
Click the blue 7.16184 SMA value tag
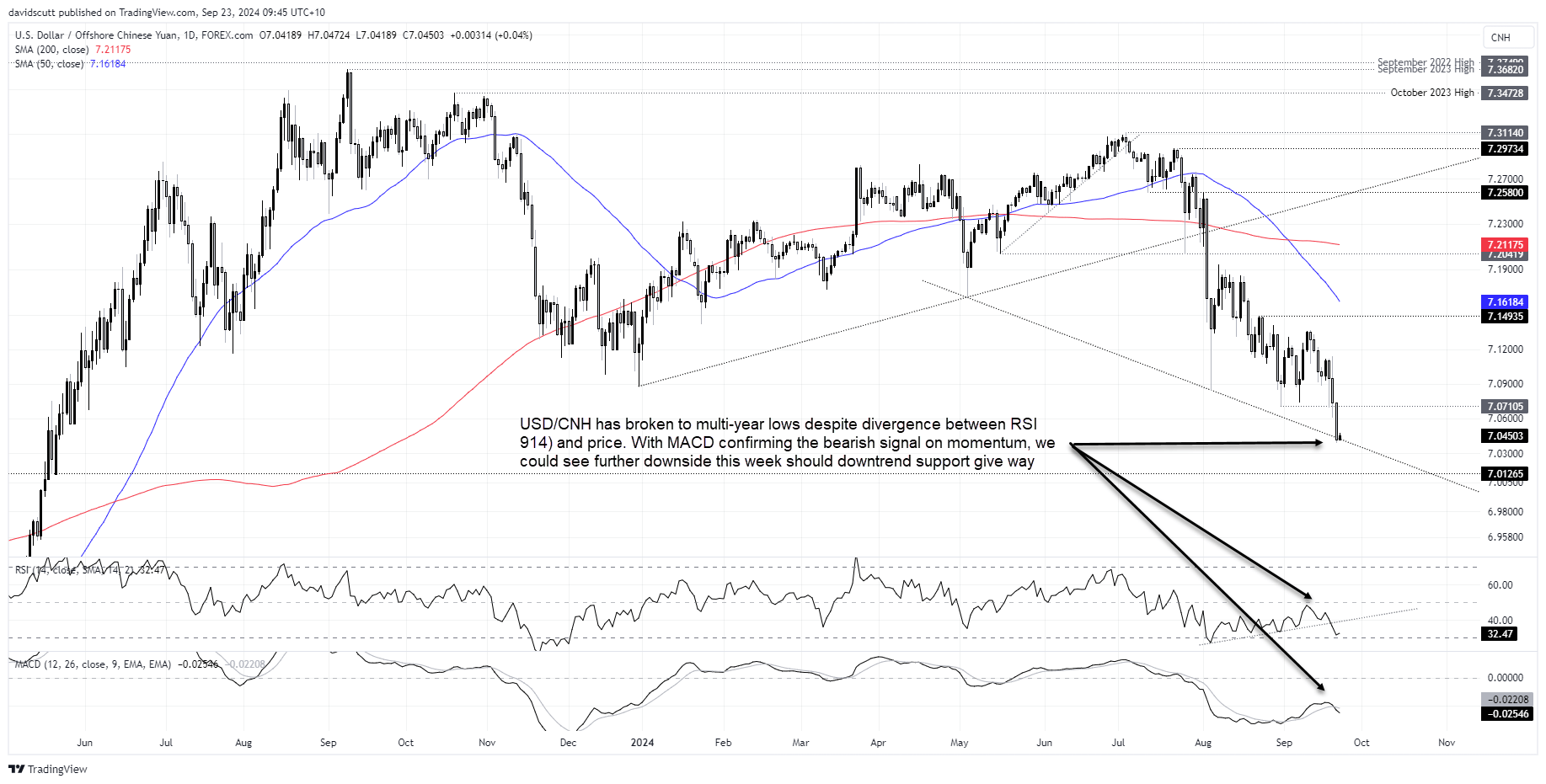click(x=1505, y=302)
